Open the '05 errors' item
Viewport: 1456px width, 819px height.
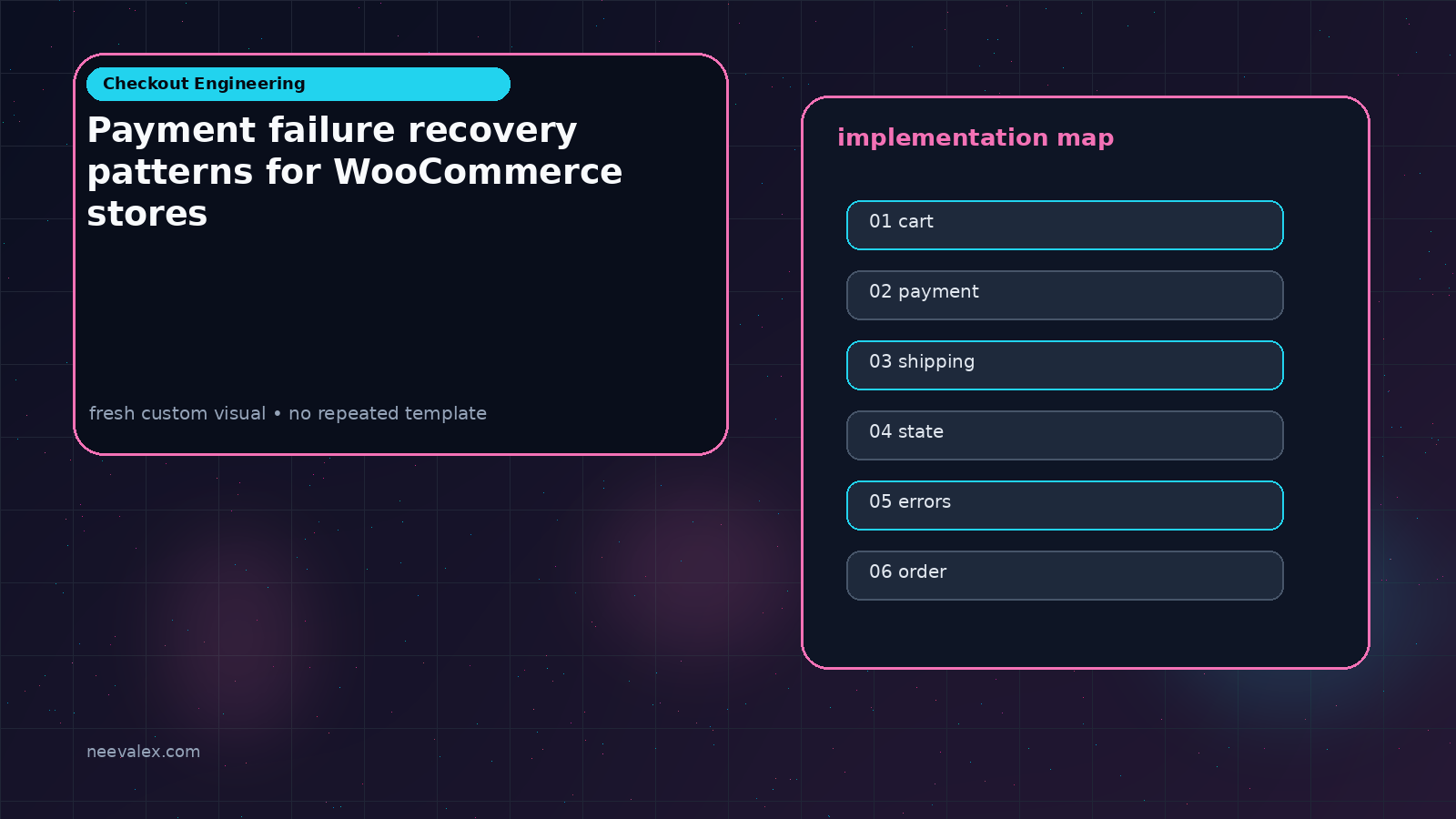tap(1065, 505)
